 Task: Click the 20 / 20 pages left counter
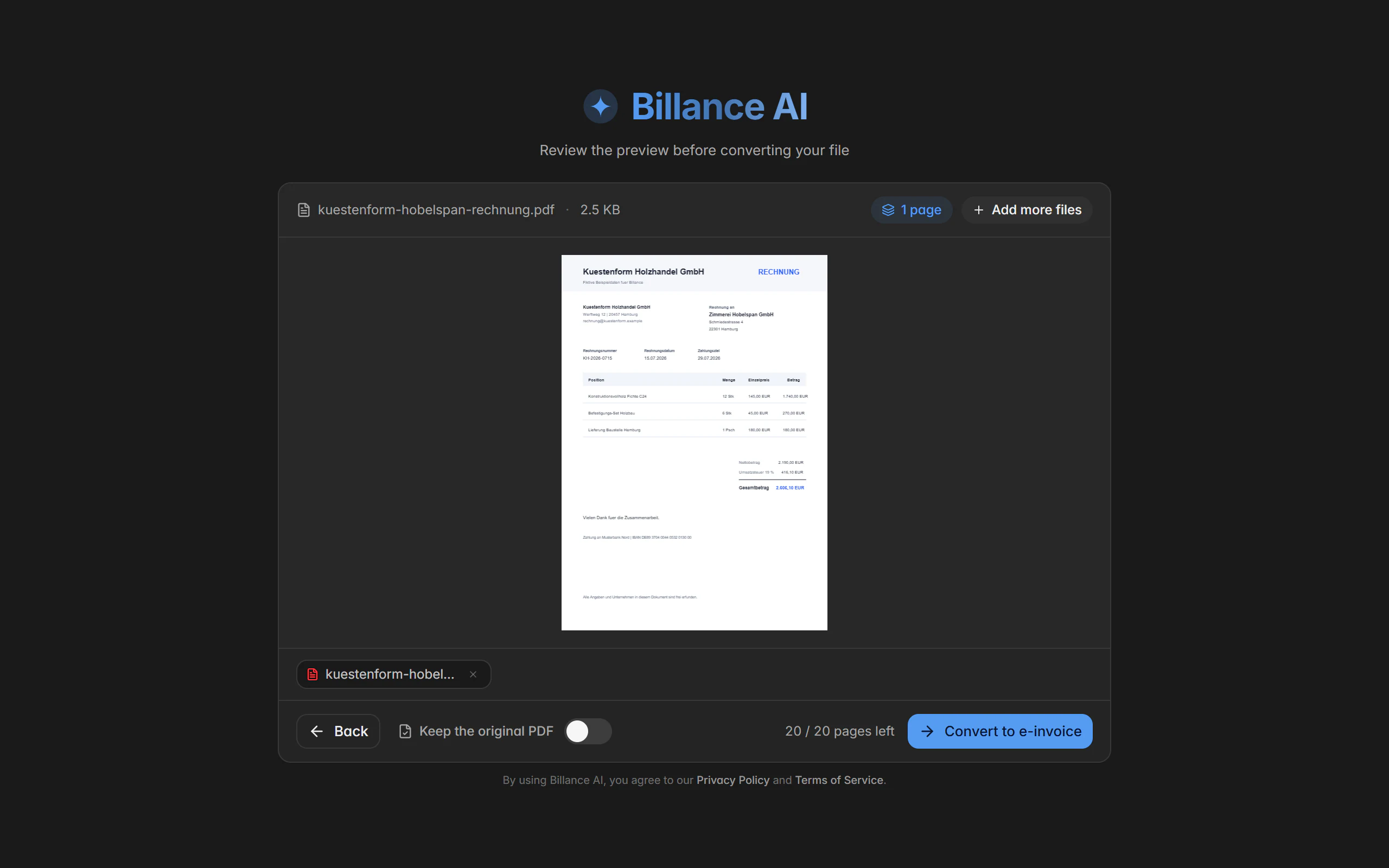[x=839, y=731]
